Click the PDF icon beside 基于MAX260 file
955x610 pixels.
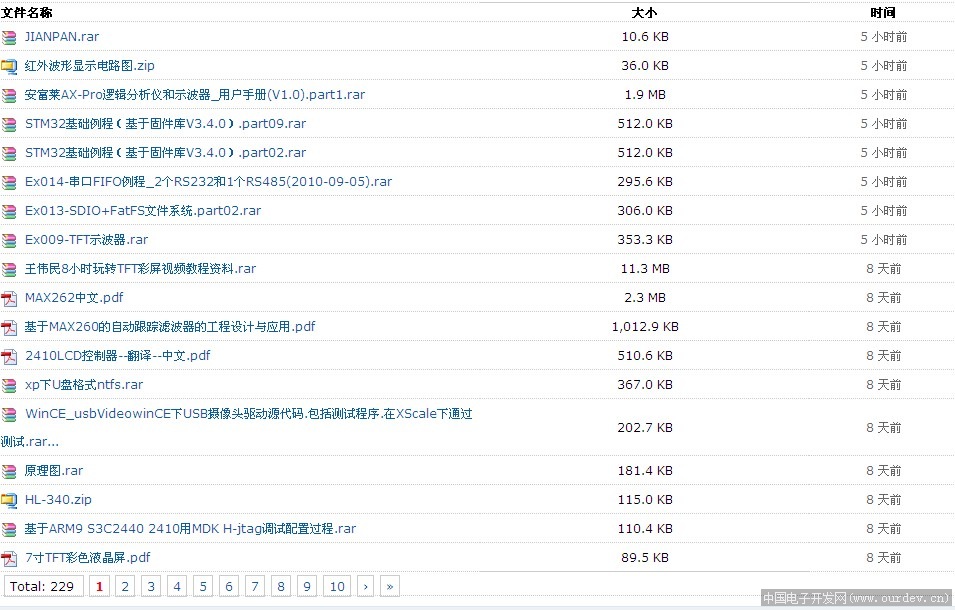coord(9,328)
